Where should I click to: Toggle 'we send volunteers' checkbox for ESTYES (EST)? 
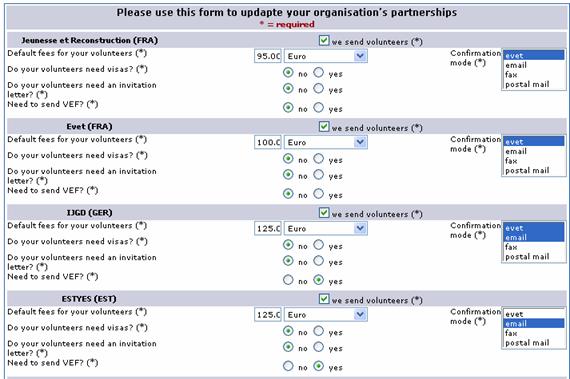point(324,299)
